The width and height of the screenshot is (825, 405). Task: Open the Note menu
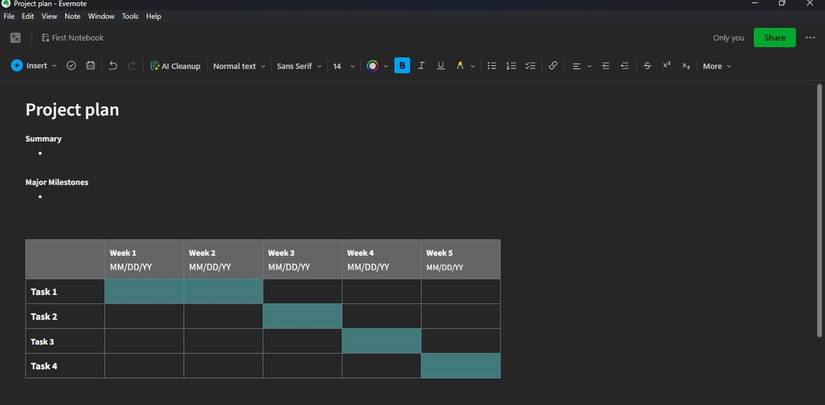(73, 16)
